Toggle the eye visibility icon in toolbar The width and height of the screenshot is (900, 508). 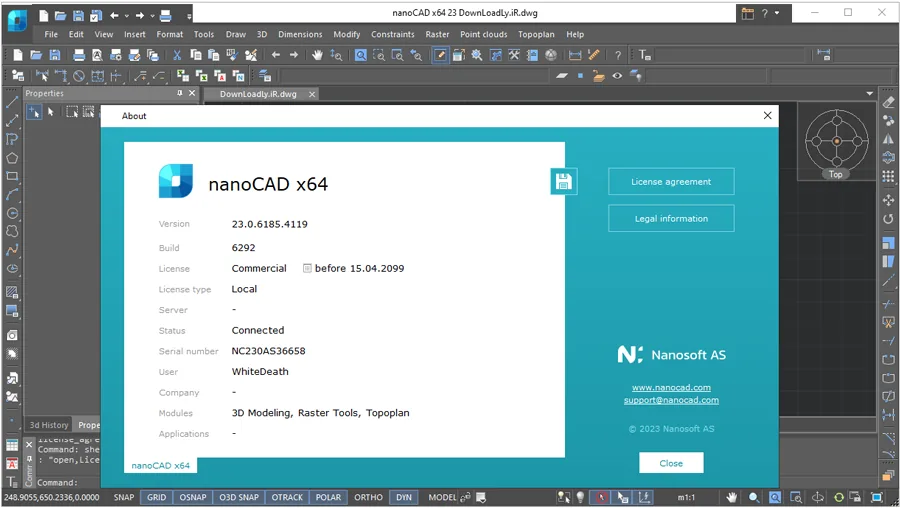tap(617, 76)
